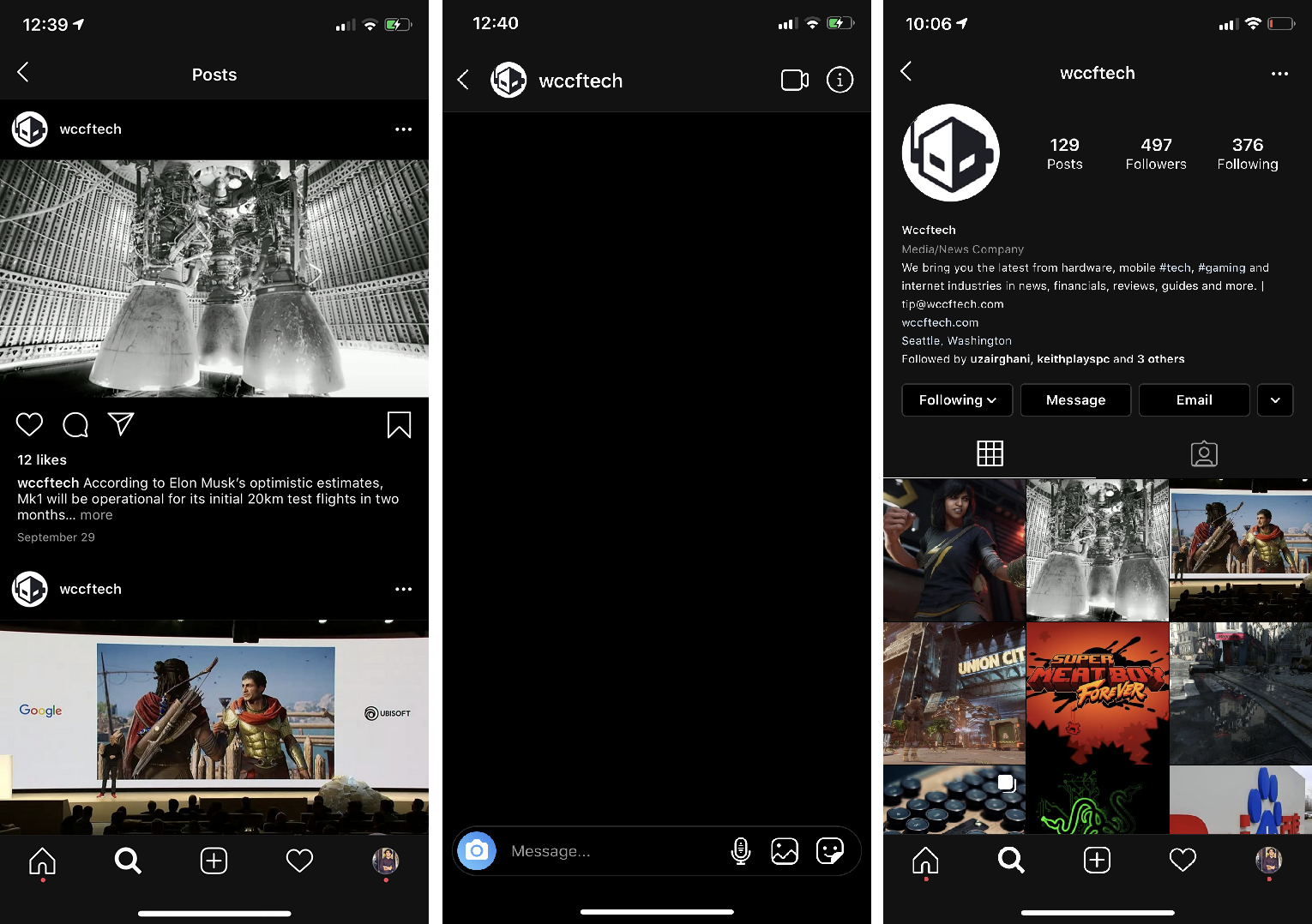Viewport: 1312px width, 924px height.
Task: Open Activity heart tab in Posts screen
Action: tap(299, 861)
